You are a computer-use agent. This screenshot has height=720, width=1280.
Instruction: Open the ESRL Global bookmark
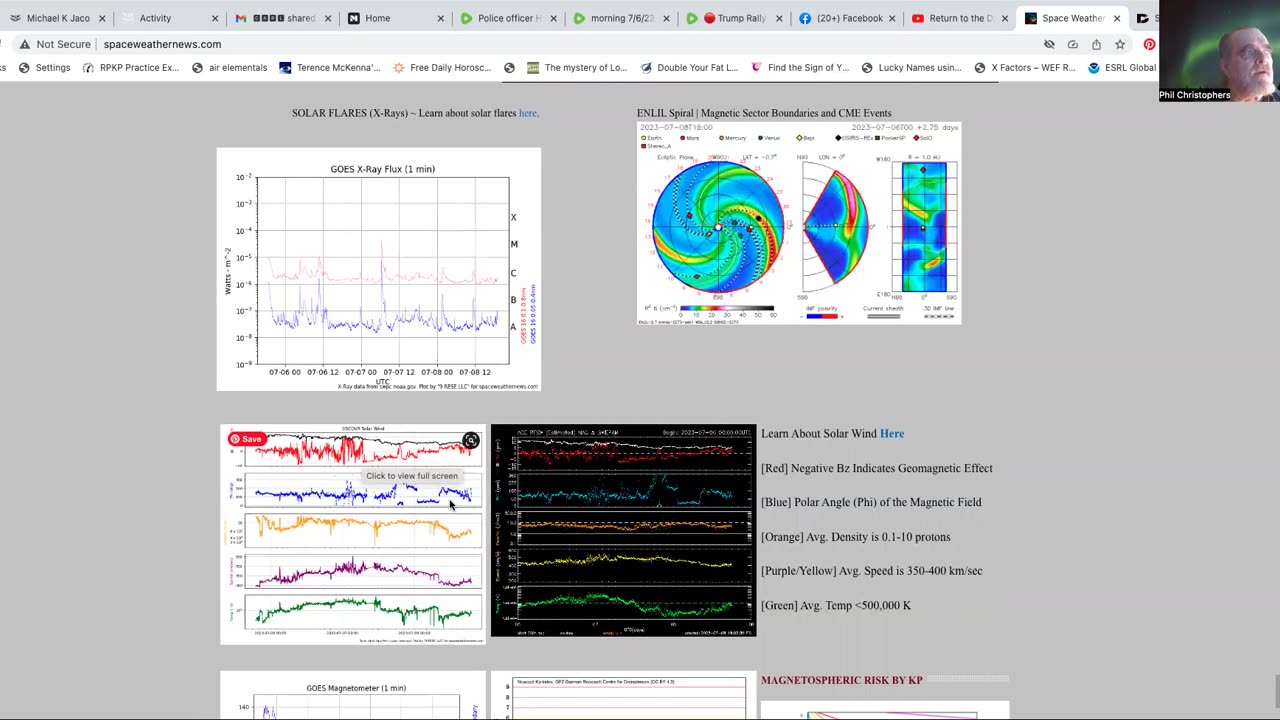pos(1121,68)
